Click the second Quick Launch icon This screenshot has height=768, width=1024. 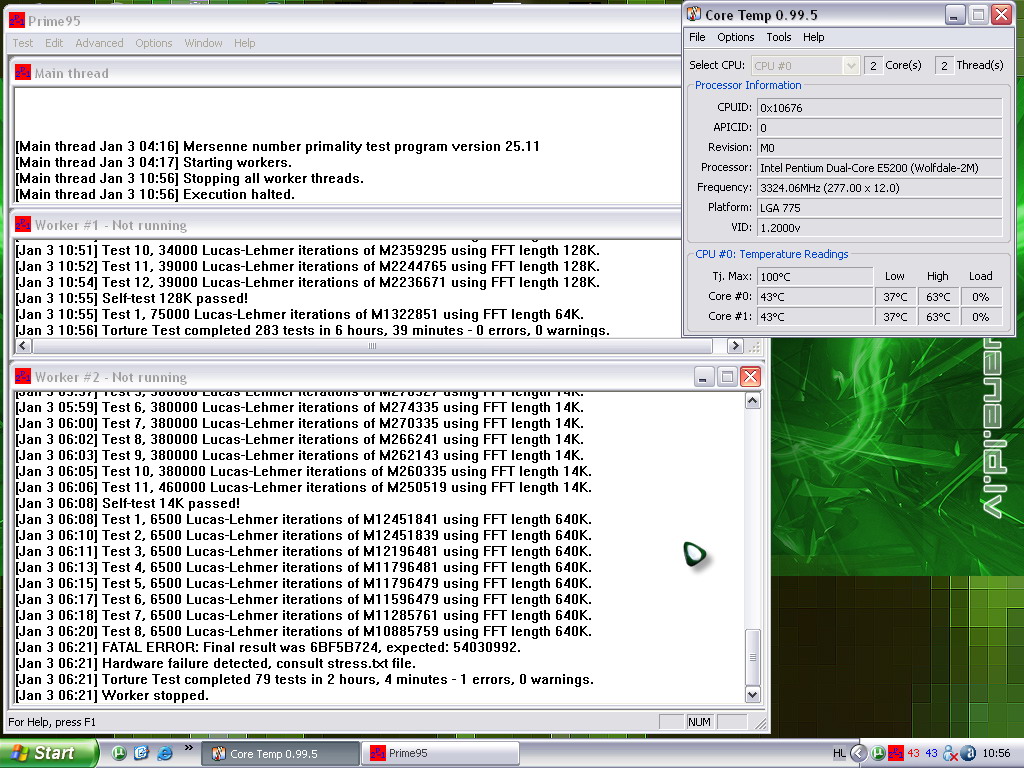click(x=141, y=753)
